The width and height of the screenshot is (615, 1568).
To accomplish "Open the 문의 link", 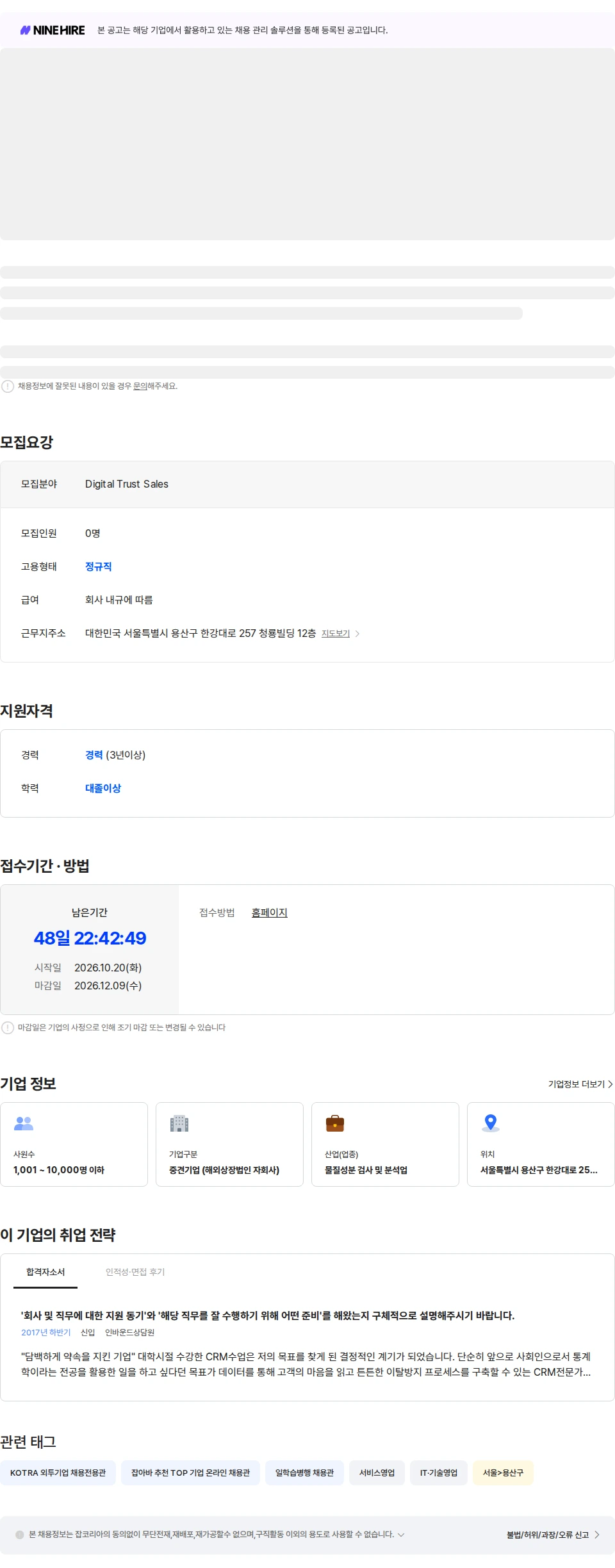I will [140, 386].
